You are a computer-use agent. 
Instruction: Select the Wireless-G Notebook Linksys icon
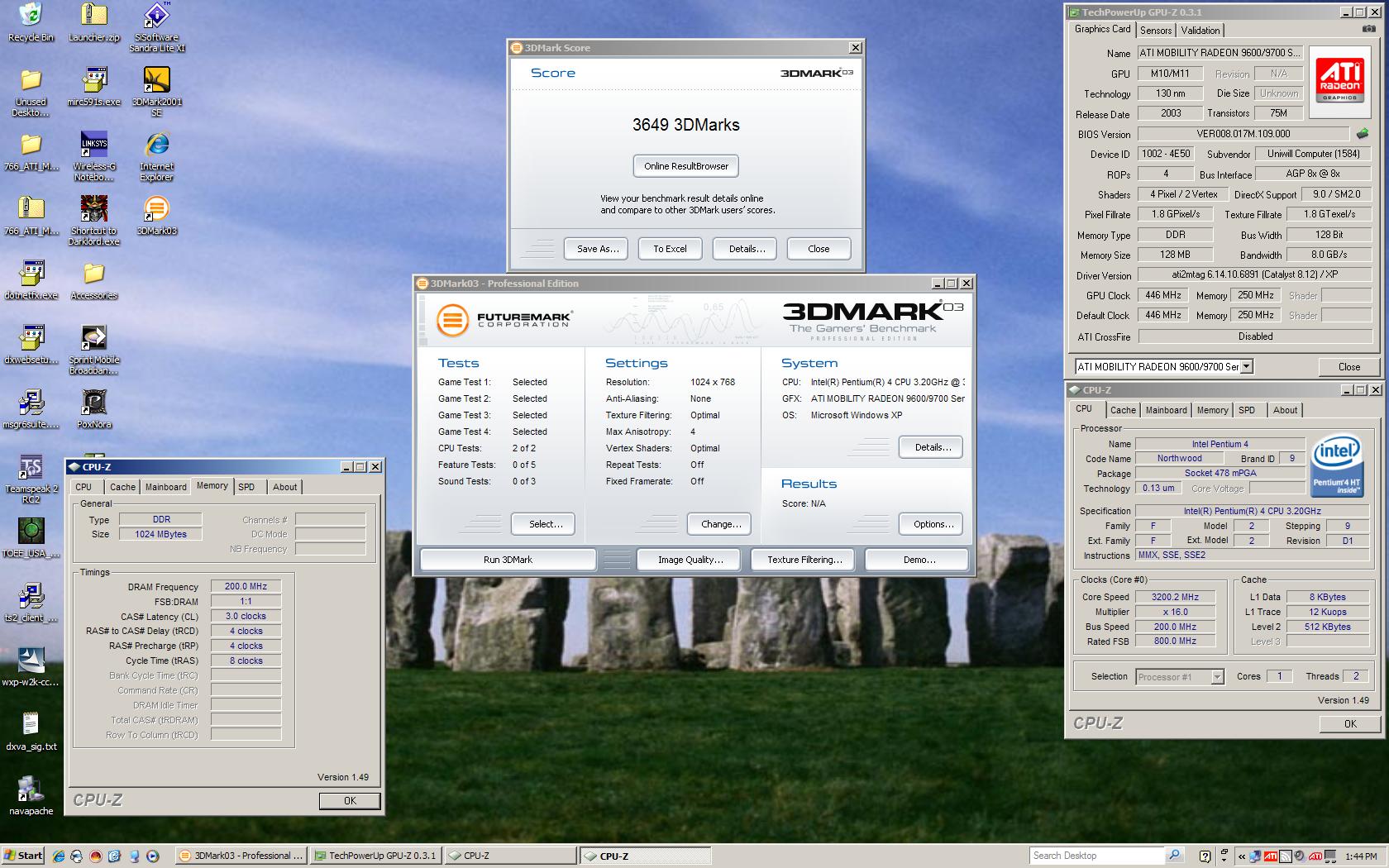(93, 156)
